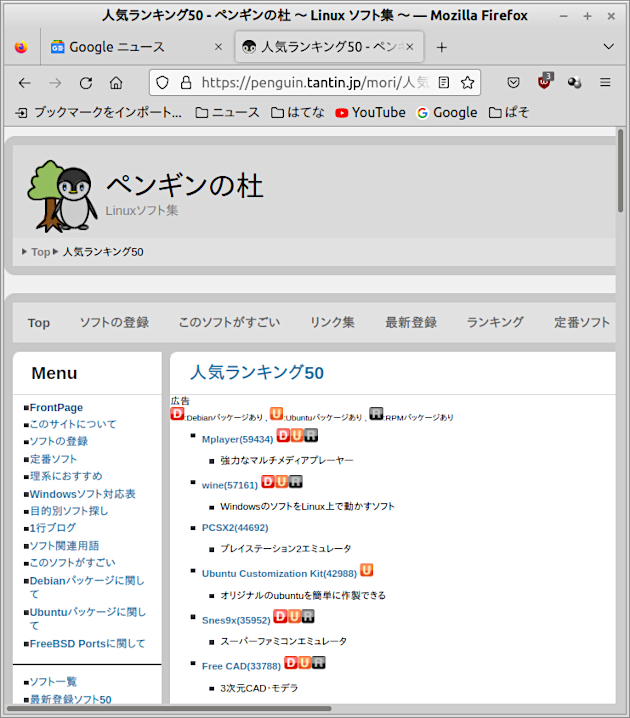Click the Firefox View icon

21,47
